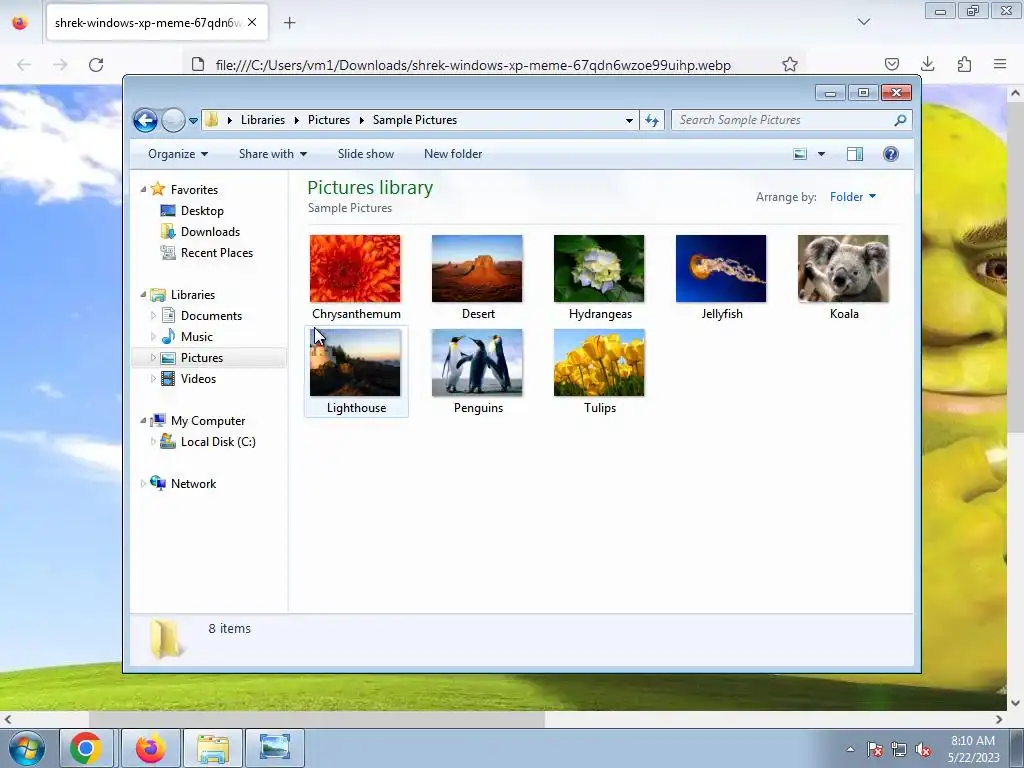Click the Firefox URL address field
The width and height of the screenshot is (1024, 768).
tap(493, 65)
